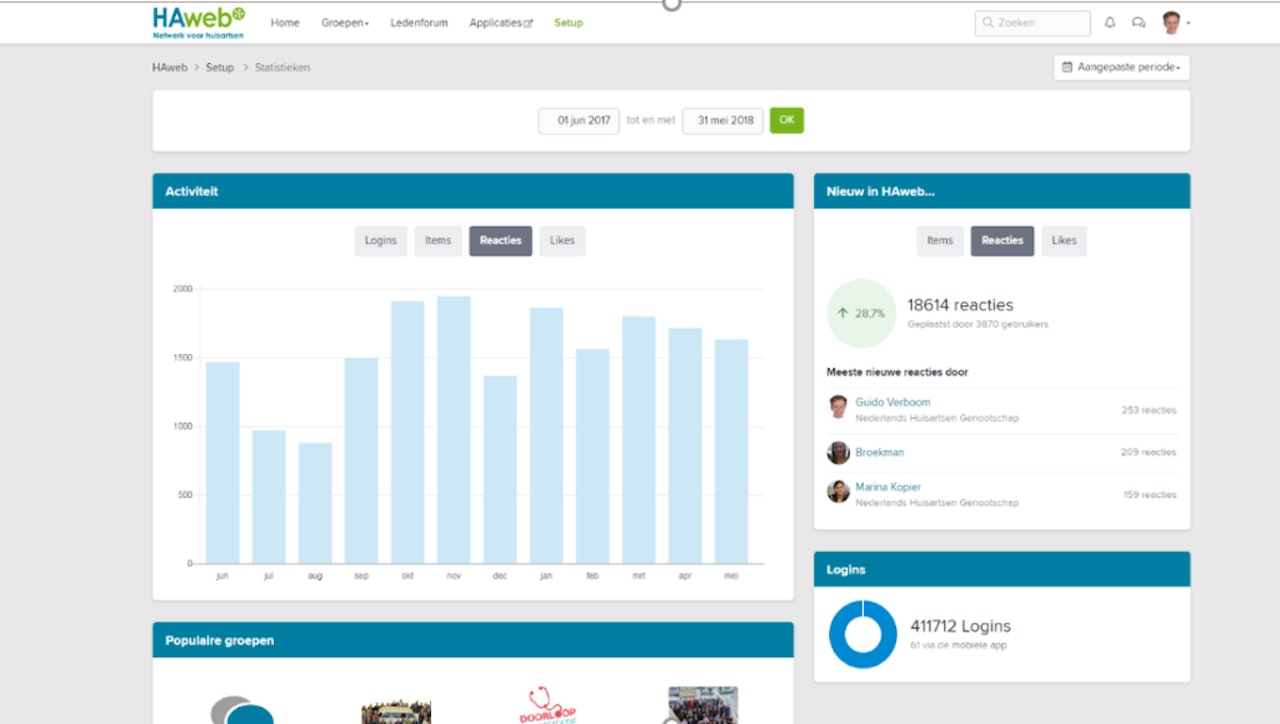
Task: Click Broekman's avatar picture
Action: click(x=838, y=452)
